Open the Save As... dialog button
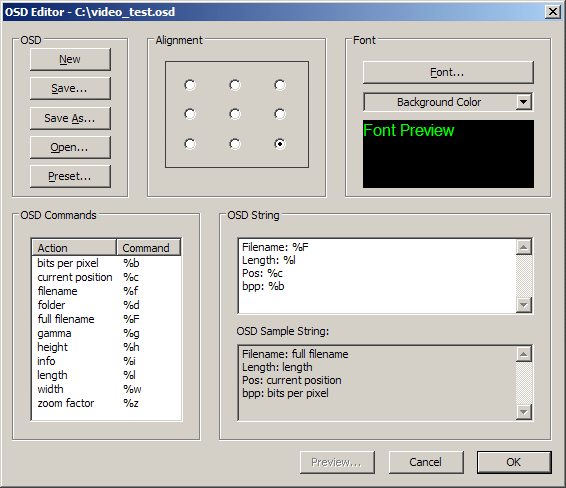Viewport: 566px width, 488px height. [x=70, y=118]
